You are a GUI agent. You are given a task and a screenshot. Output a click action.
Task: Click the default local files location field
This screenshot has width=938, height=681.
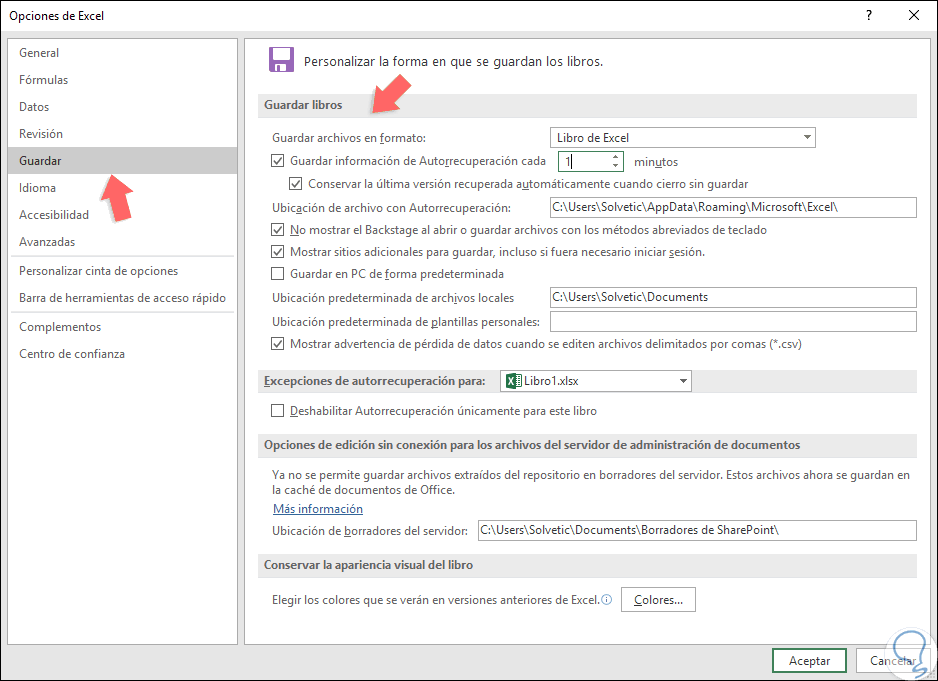click(x=733, y=297)
